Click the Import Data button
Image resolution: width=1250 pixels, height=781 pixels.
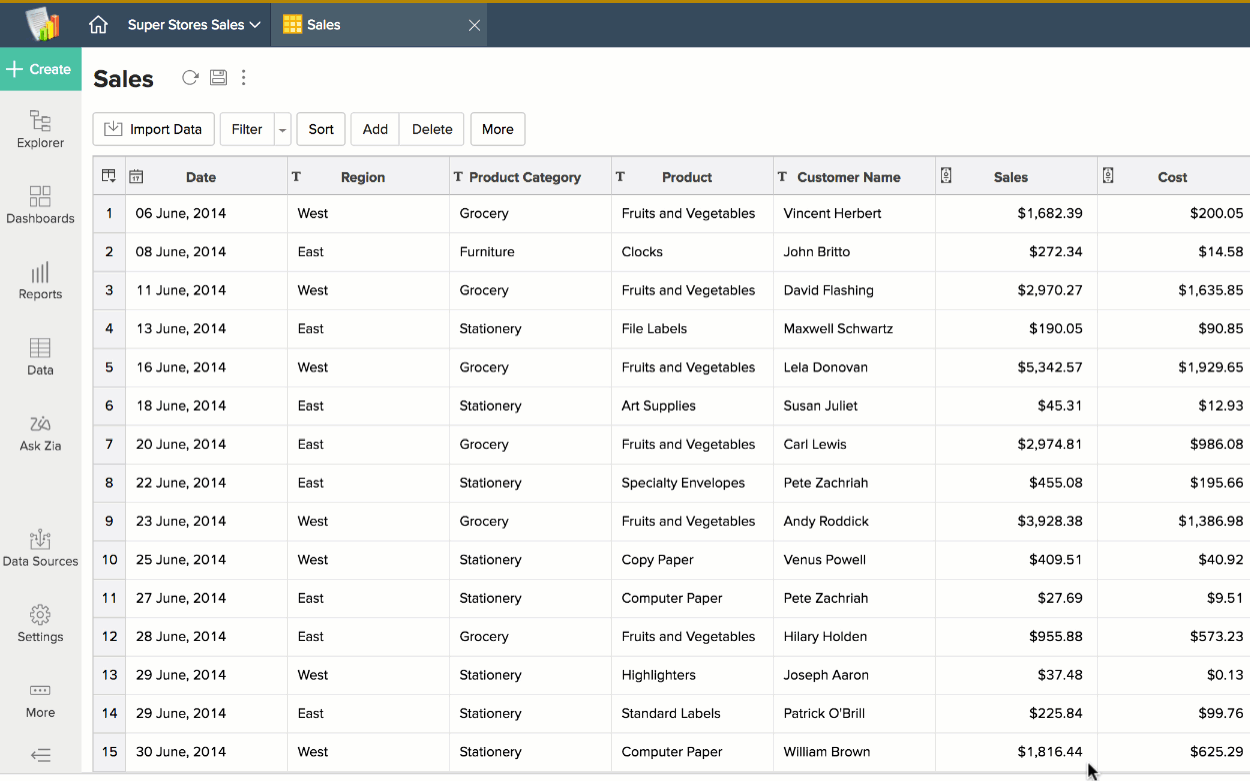click(x=153, y=129)
